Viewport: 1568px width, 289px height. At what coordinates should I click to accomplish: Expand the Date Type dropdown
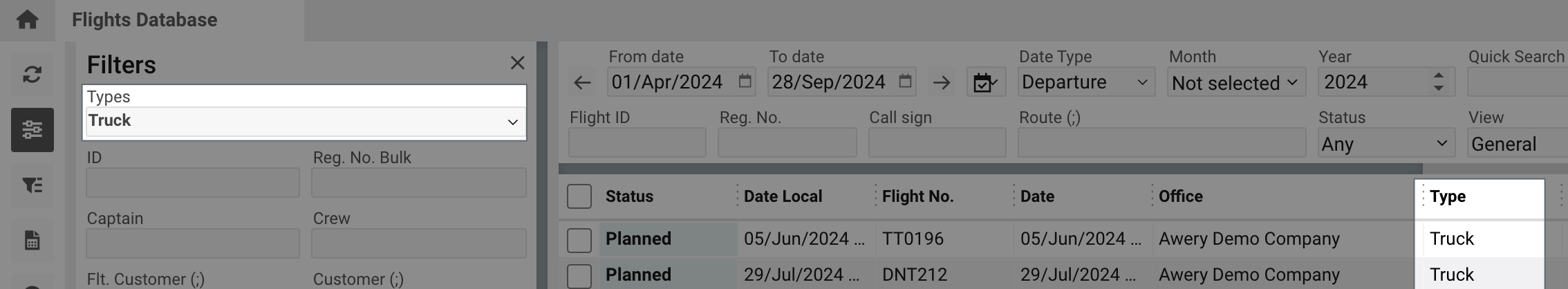point(1085,83)
